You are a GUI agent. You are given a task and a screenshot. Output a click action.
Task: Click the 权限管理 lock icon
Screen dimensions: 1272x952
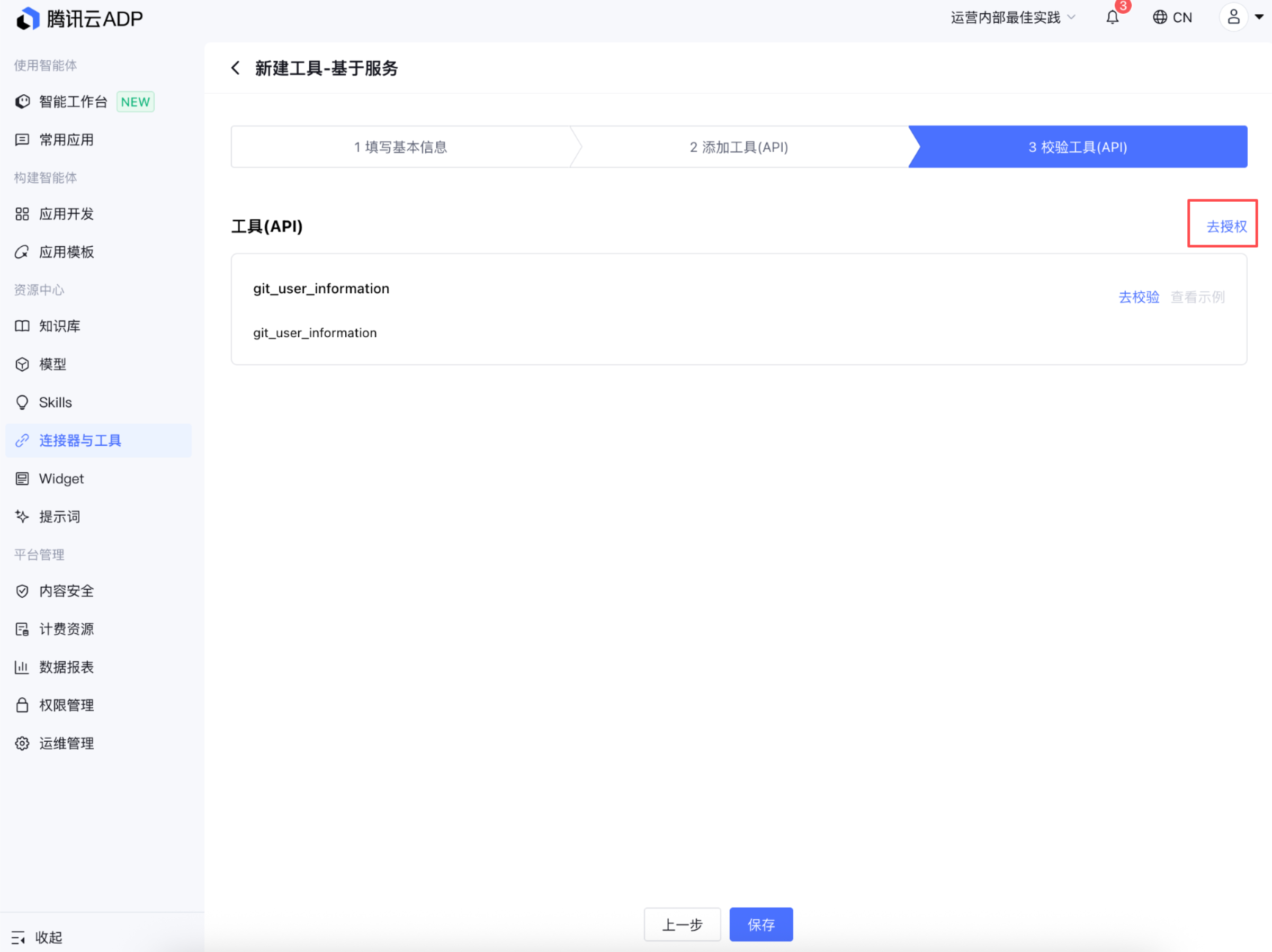(x=22, y=705)
